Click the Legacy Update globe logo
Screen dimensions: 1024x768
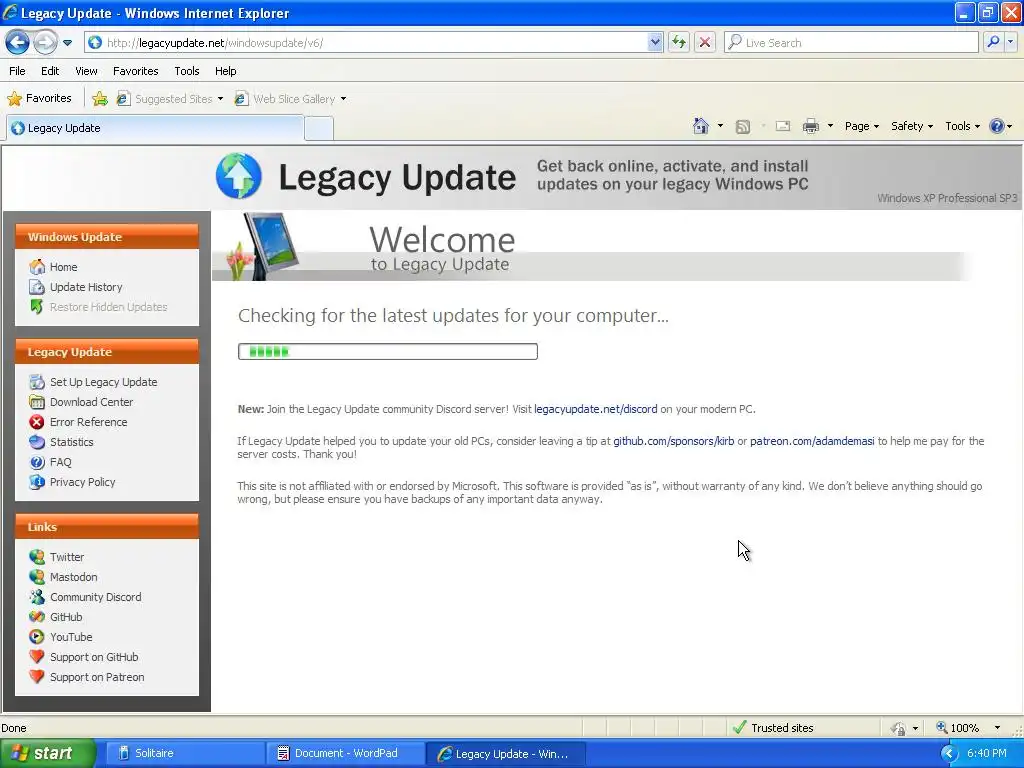coord(239,176)
